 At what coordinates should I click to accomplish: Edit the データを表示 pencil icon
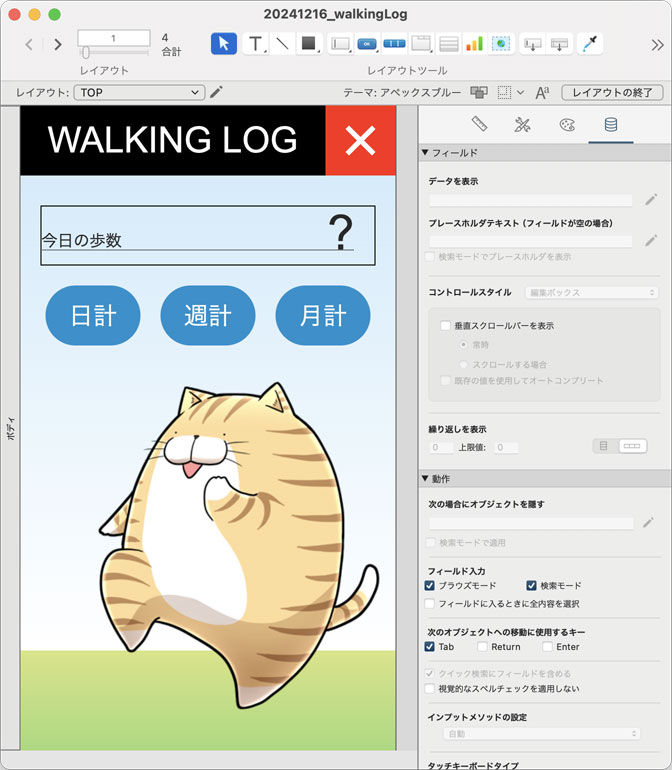pyautogui.click(x=651, y=199)
